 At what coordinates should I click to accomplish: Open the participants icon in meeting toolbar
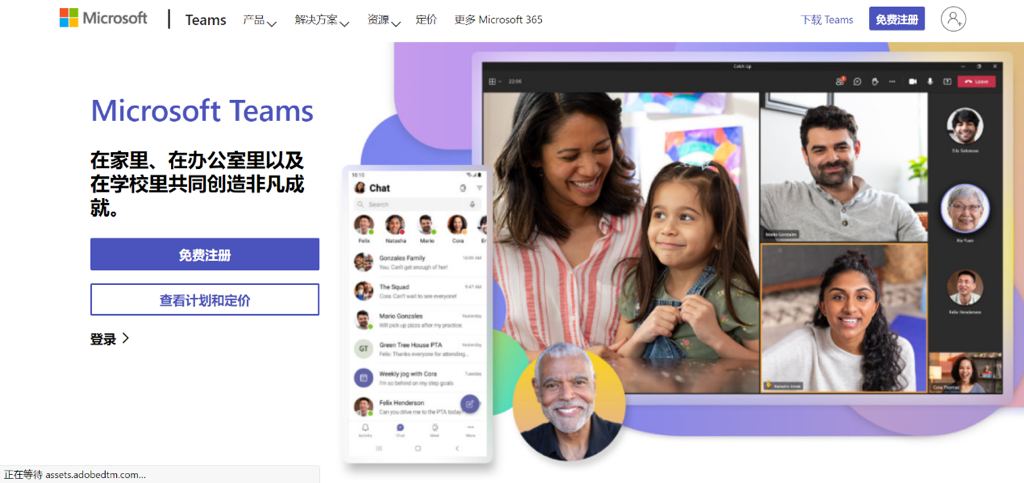tap(840, 82)
